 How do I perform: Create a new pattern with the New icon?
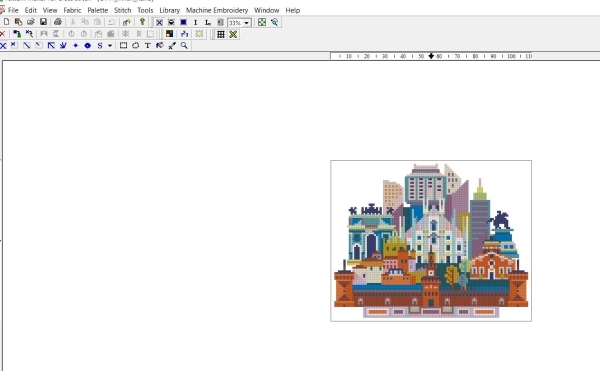[x=6, y=22]
